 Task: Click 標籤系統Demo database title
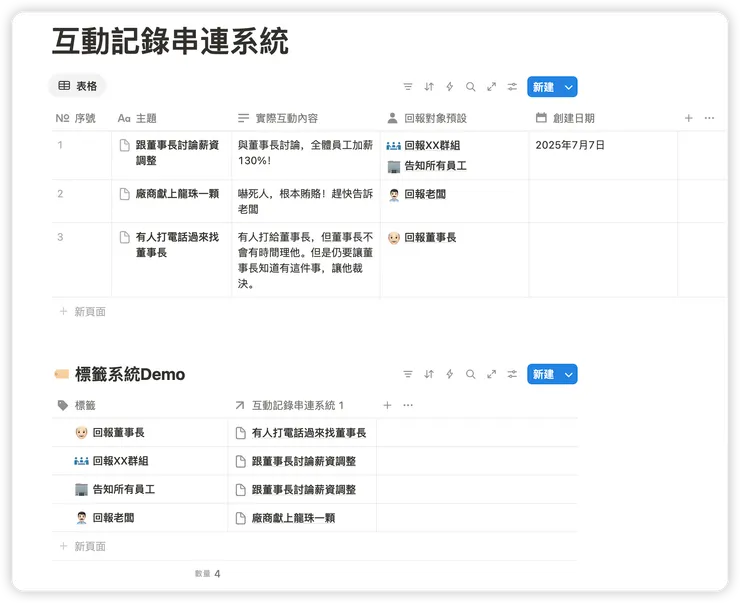130,374
